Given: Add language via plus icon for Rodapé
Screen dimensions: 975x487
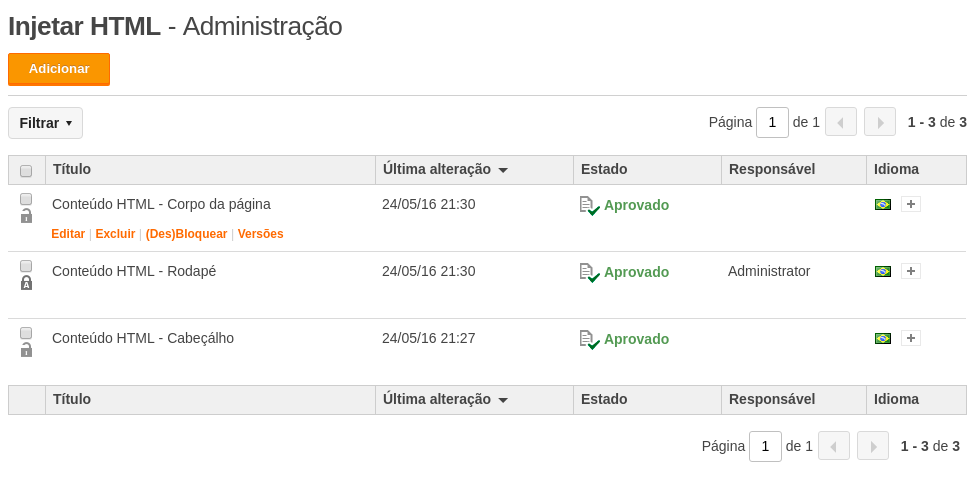Looking at the screenshot, I should (911, 271).
